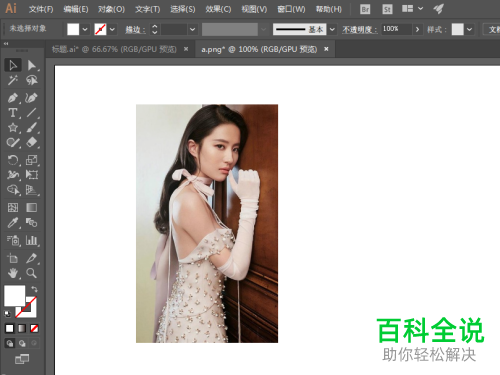Select the Width/Warp tool

(13, 175)
